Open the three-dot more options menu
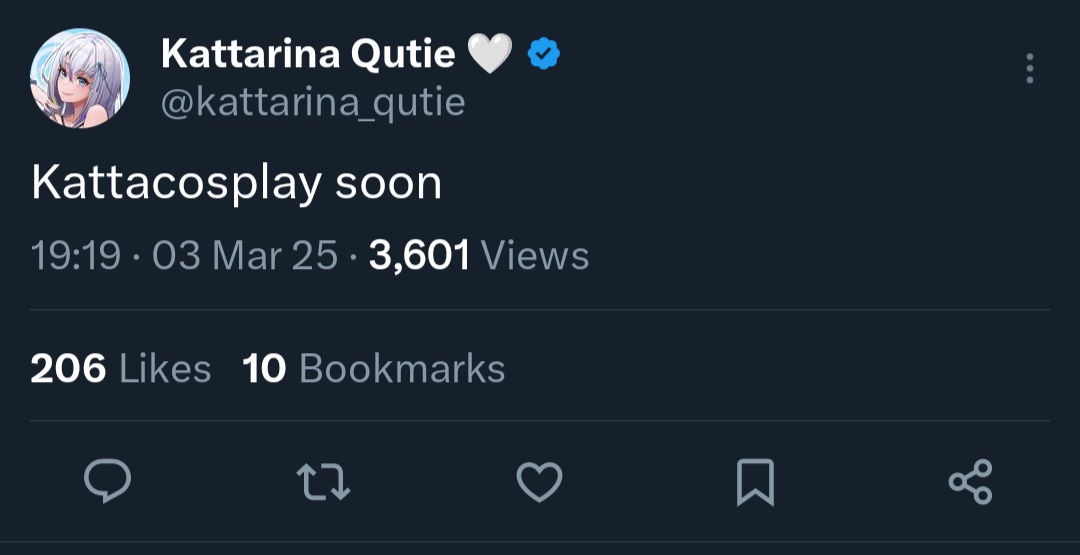Viewport: 1080px width, 555px height. tap(1029, 68)
